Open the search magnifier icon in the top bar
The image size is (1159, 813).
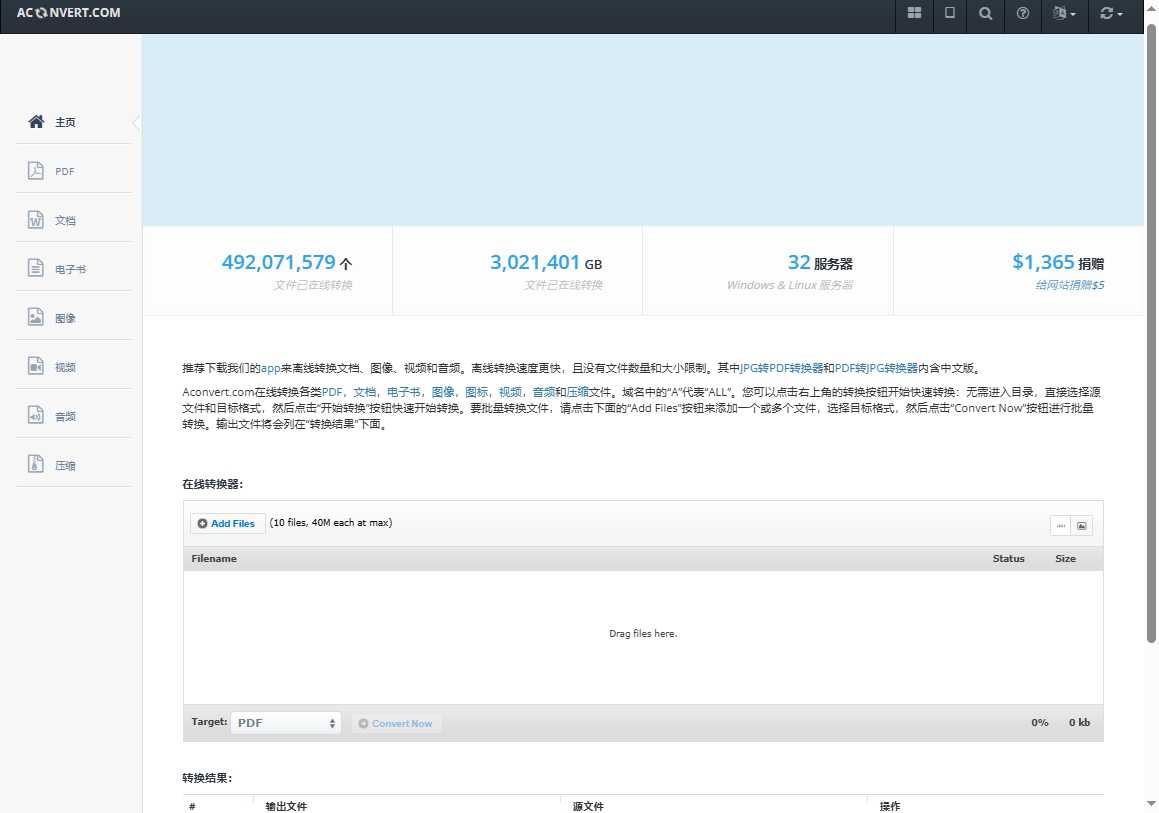985,13
